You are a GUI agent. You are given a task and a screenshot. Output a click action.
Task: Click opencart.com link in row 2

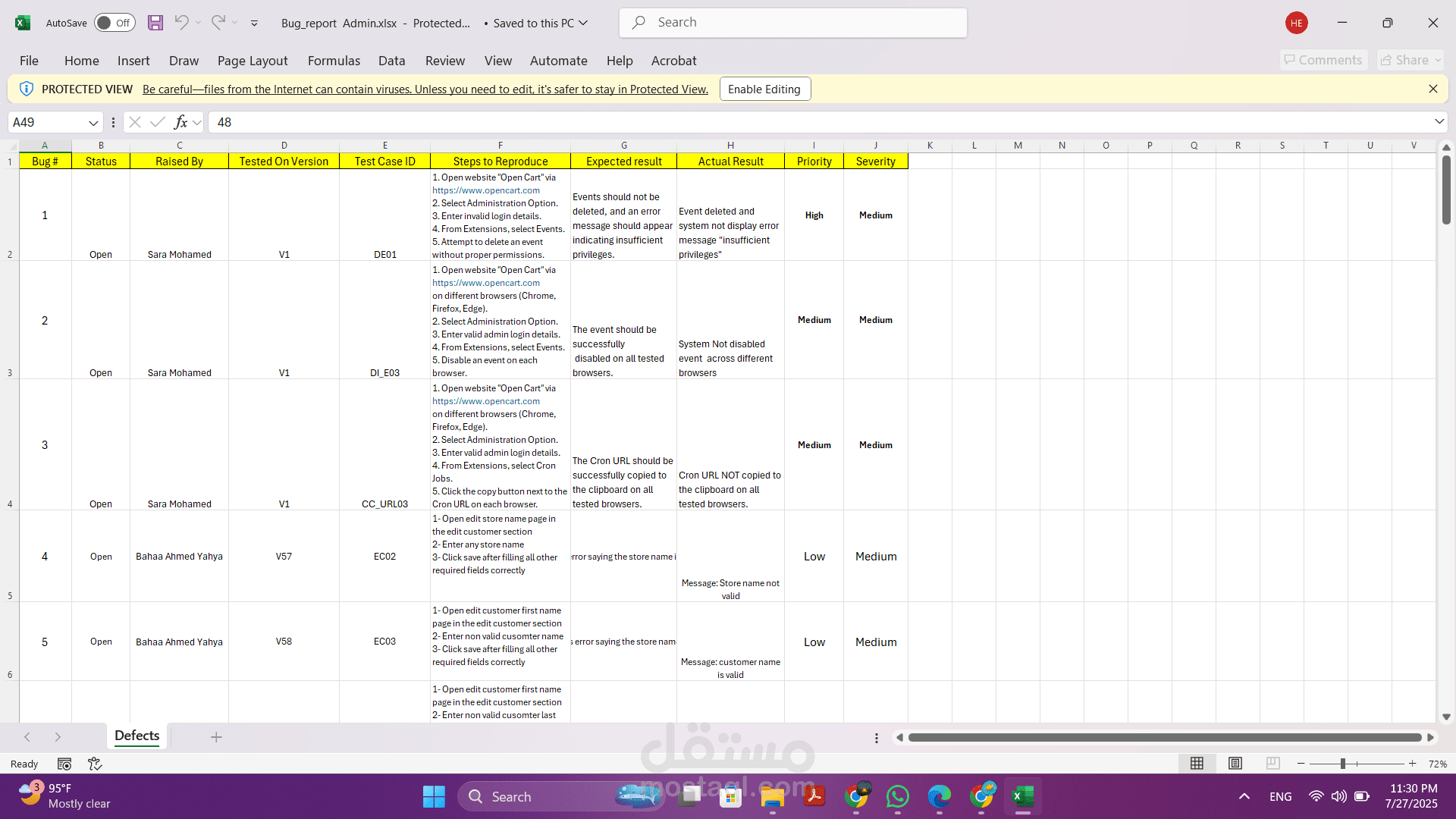pyautogui.click(x=486, y=190)
